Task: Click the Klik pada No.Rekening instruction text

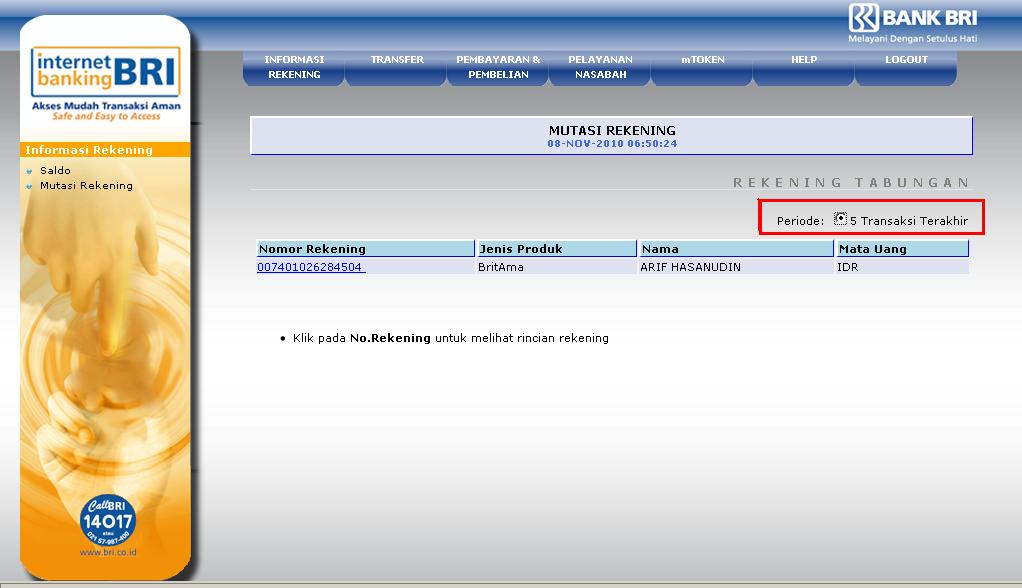Action: (x=450, y=338)
